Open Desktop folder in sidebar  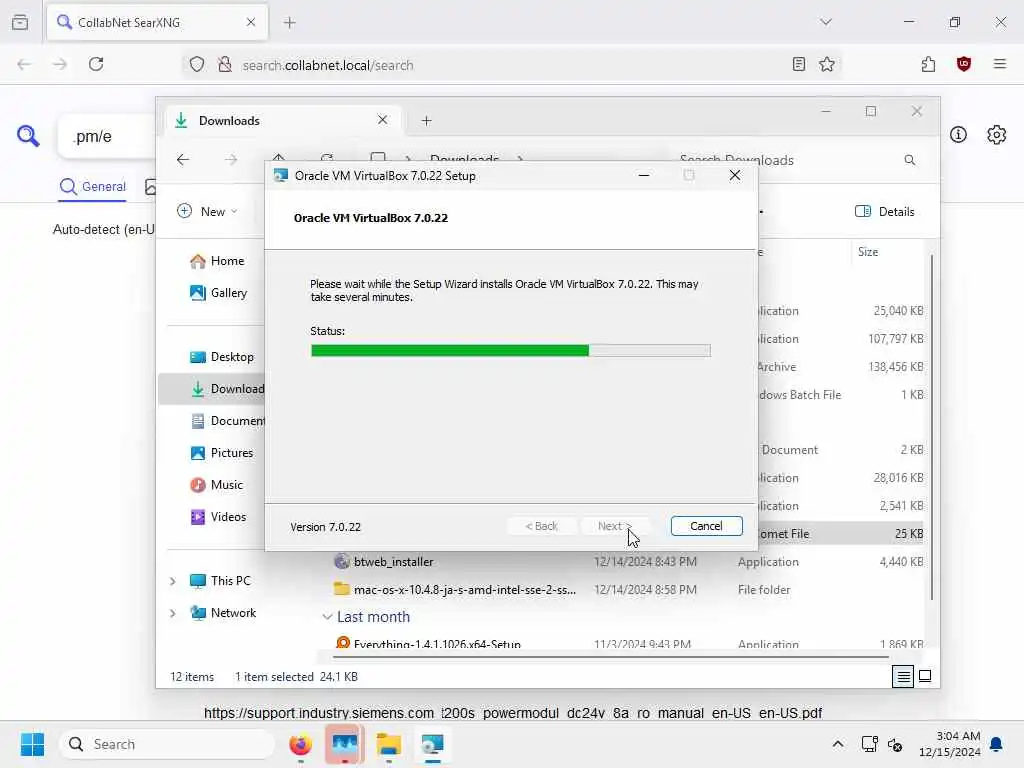pyautogui.click(x=221, y=357)
